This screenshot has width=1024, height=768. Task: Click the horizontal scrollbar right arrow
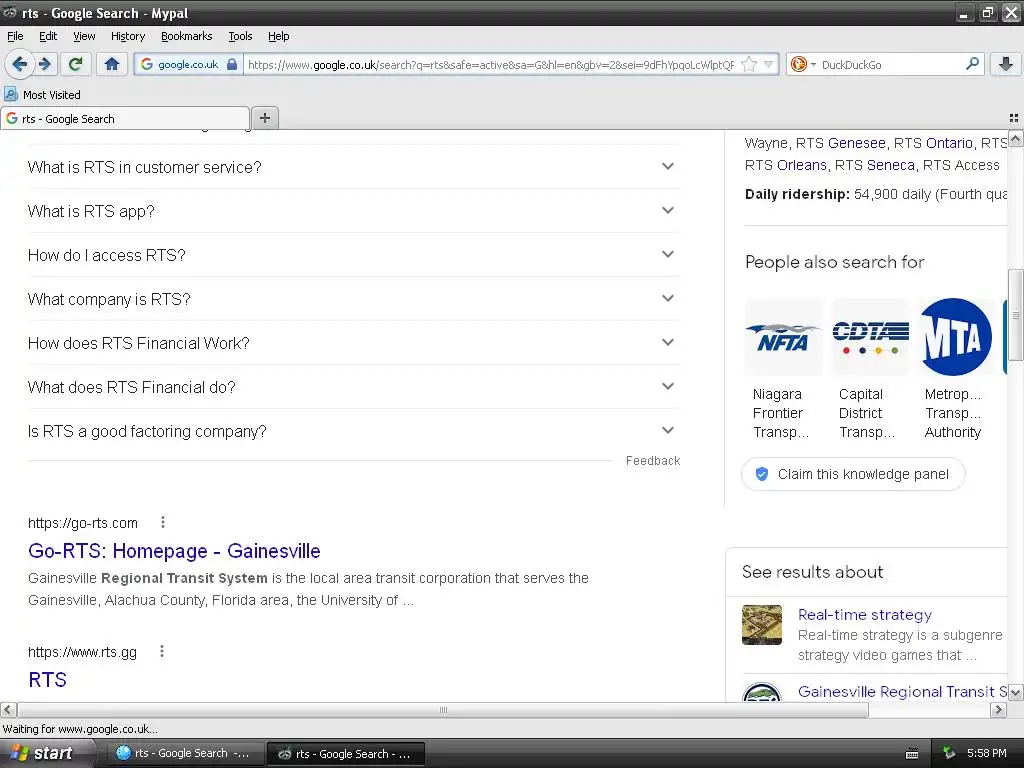(998, 710)
